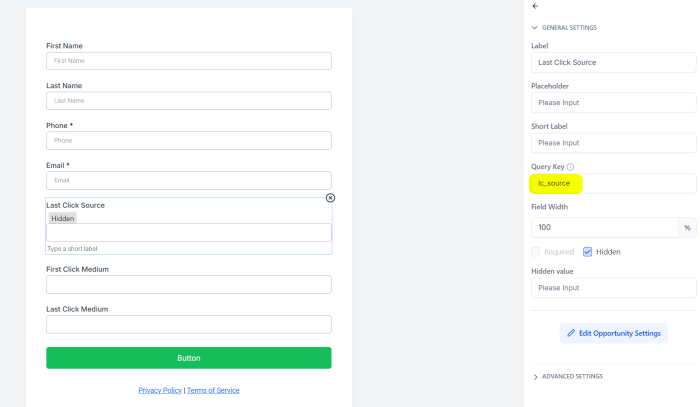Click the Short Label input field

613,143
